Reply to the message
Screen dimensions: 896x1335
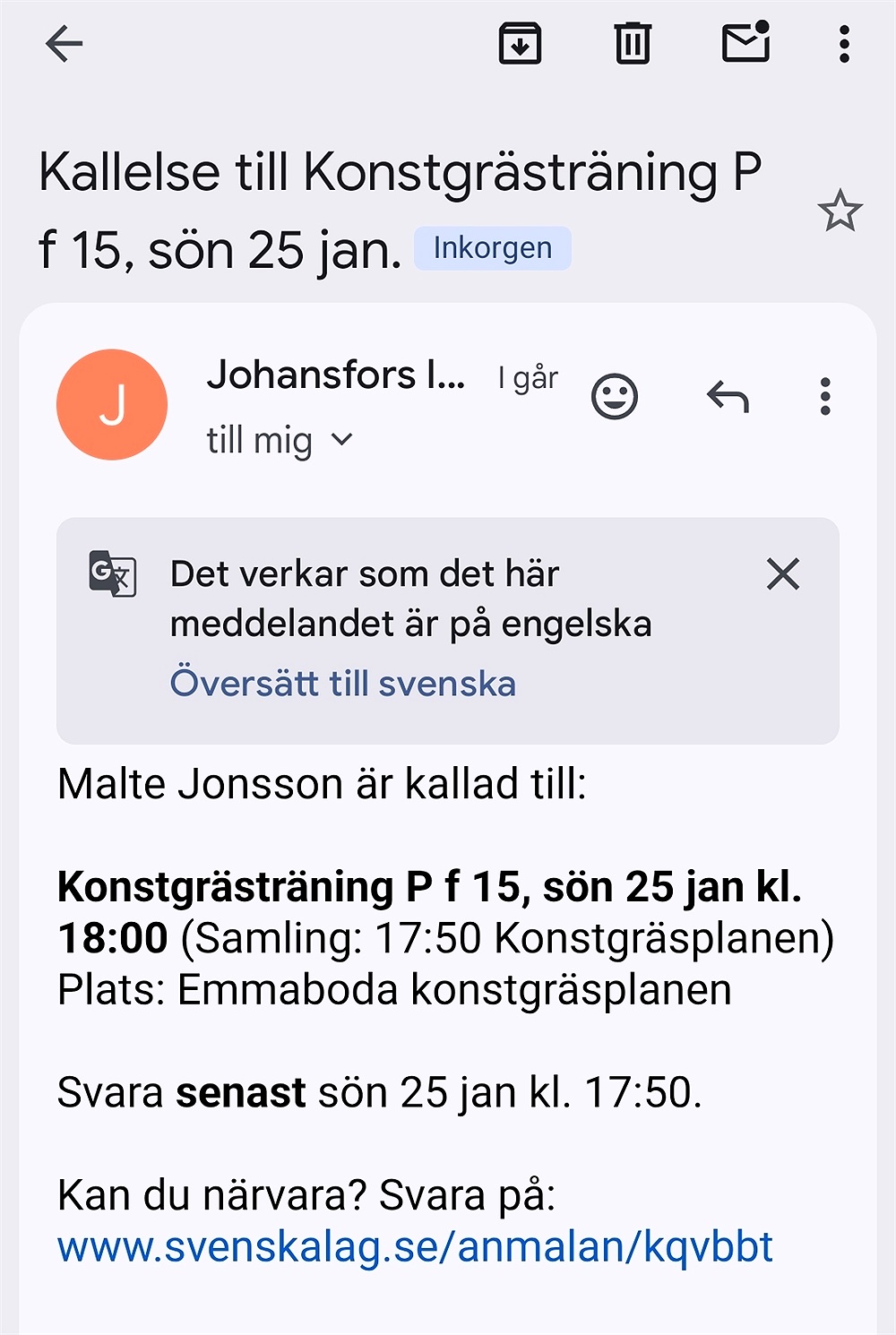click(728, 397)
